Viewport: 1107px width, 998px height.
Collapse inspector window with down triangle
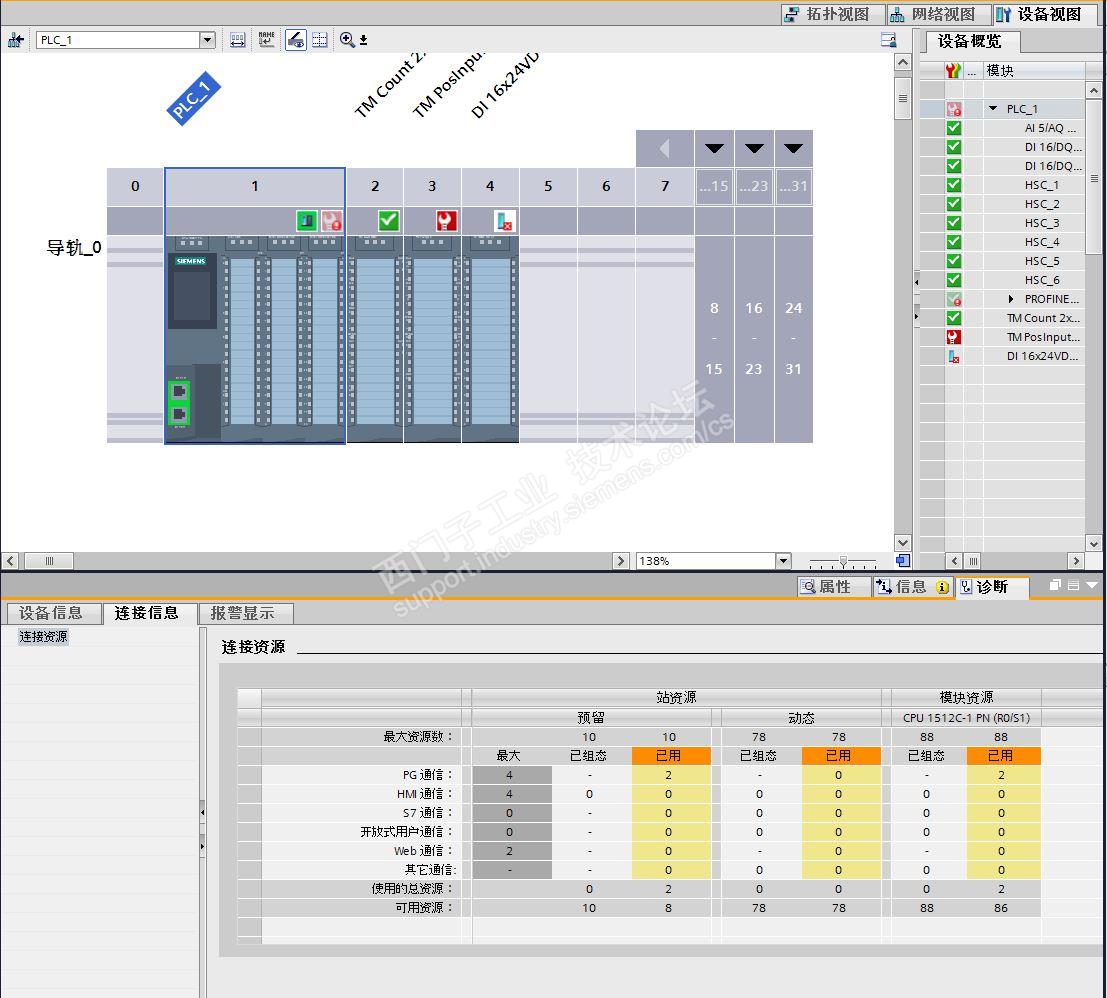[x=1092, y=585]
